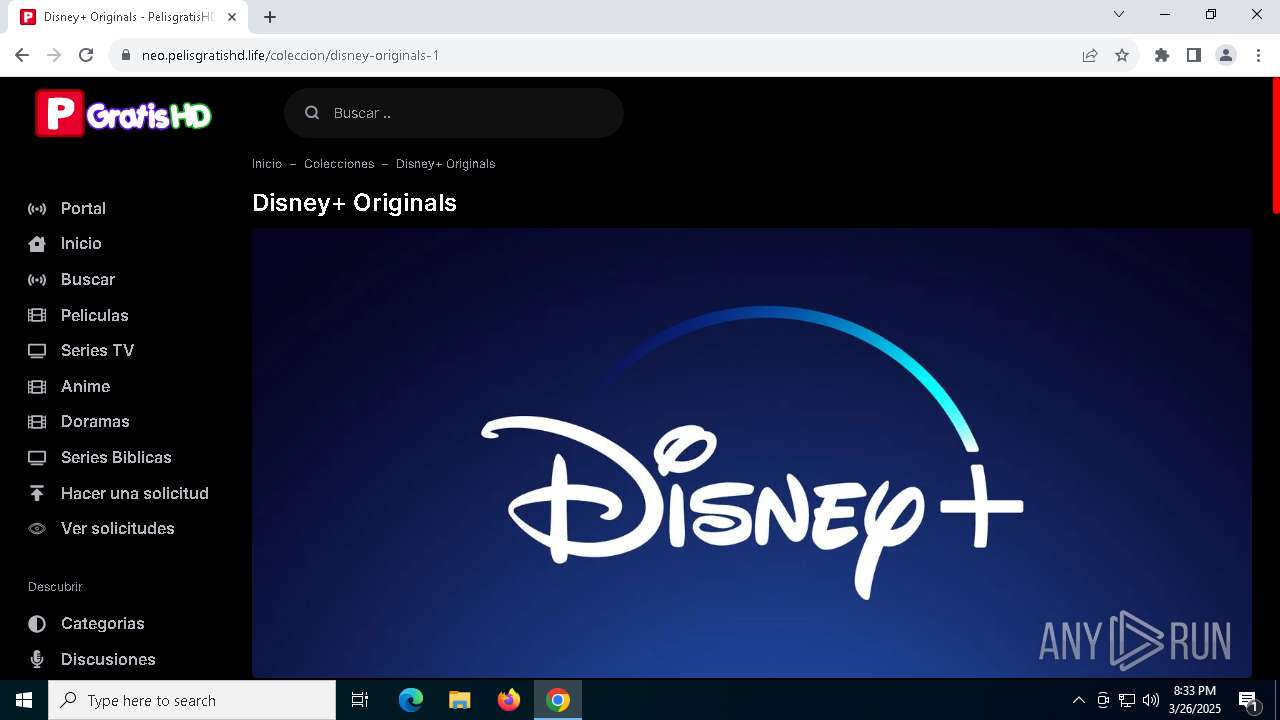
Task: Click the magnifier icon in search bar
Action: click(x=312, y=113)
